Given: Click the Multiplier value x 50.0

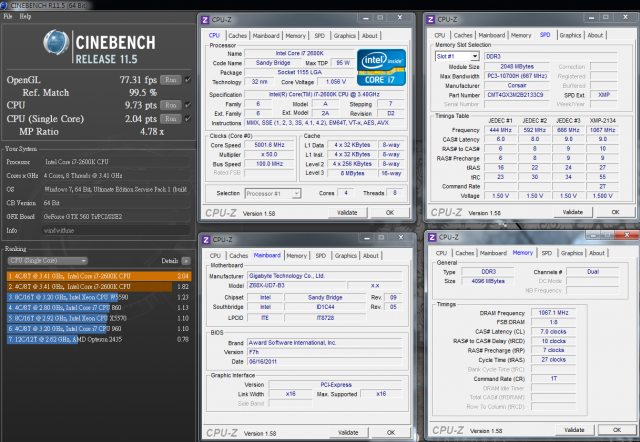Looking at the screenshot, I should click(269, 154).
